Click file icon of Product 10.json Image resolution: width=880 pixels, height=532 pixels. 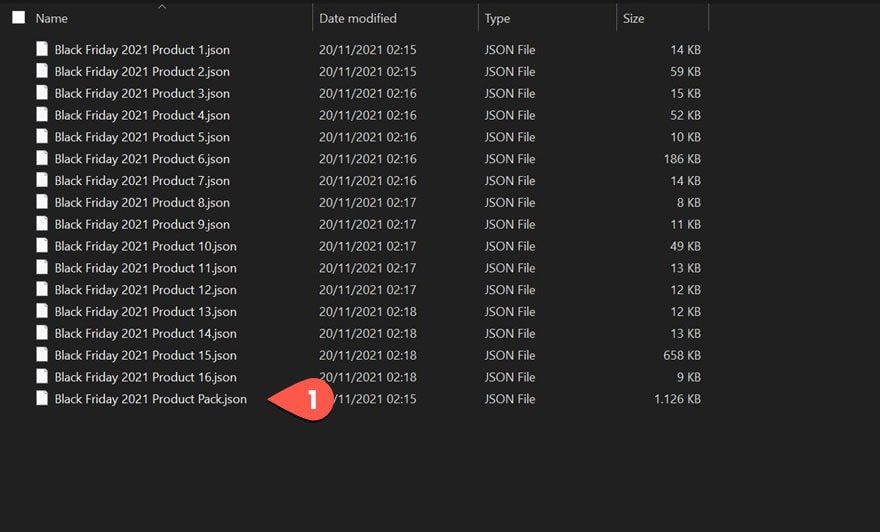point(42,246)
